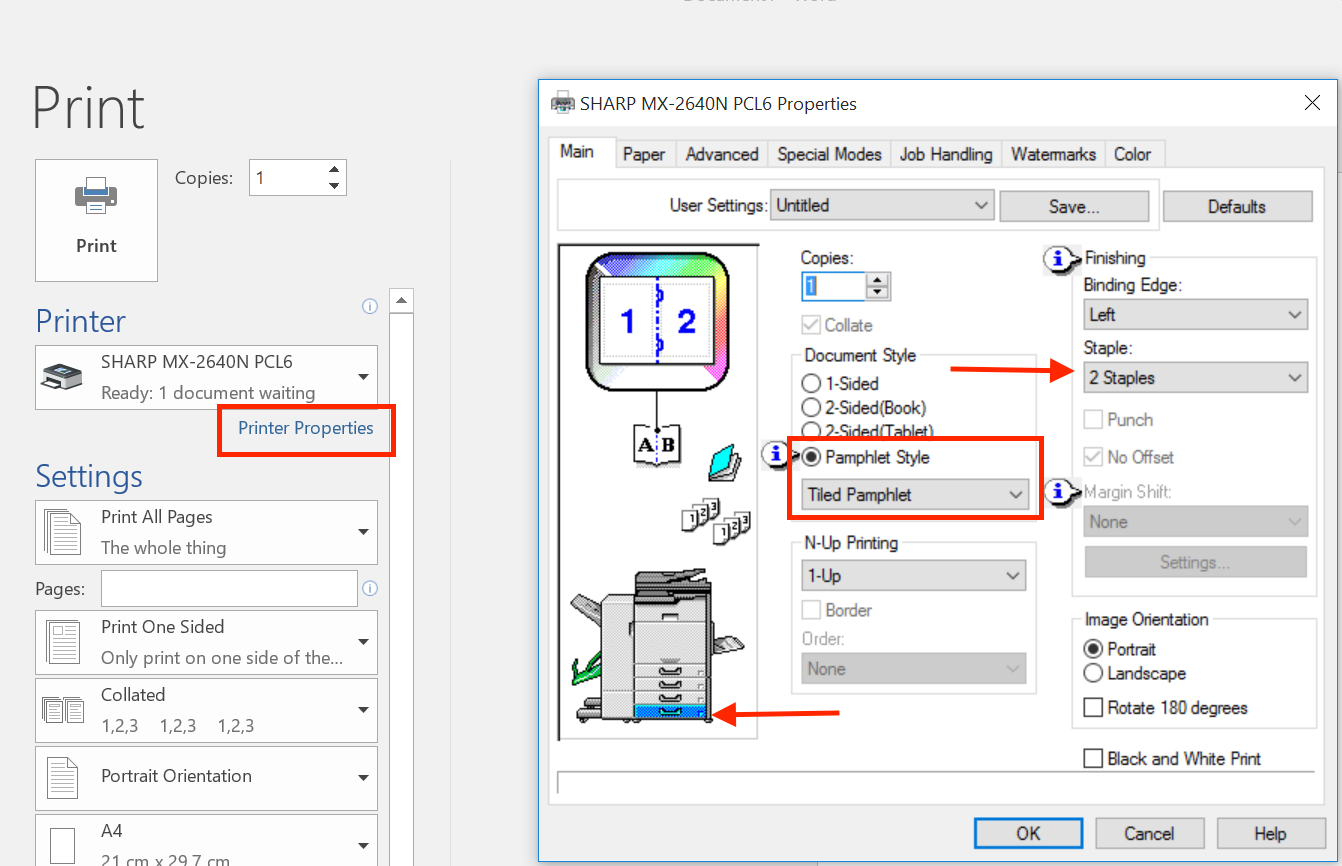The image size is (1342, 866).
Task: Click the info icon next to Finishing
Action: click(1057, 259)
